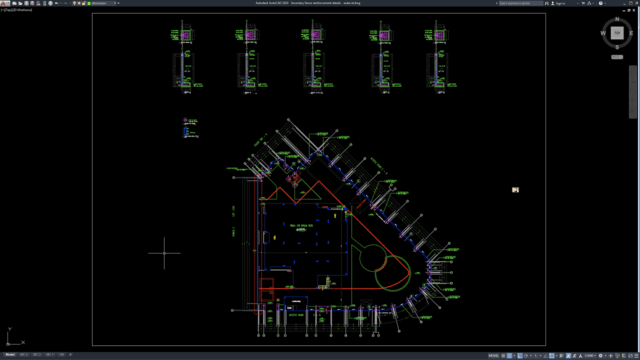Toggle layer freeze sun icon

coord(79,3)
